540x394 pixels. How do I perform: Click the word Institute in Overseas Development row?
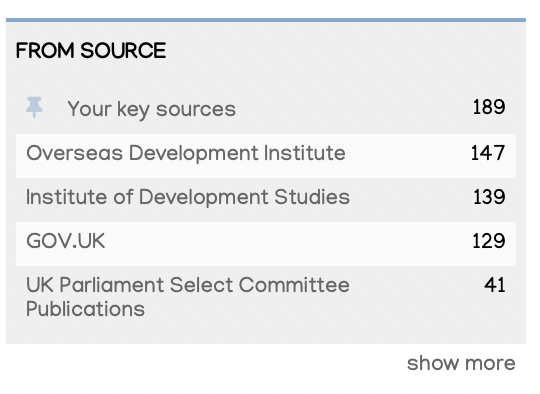pos(304,153)
